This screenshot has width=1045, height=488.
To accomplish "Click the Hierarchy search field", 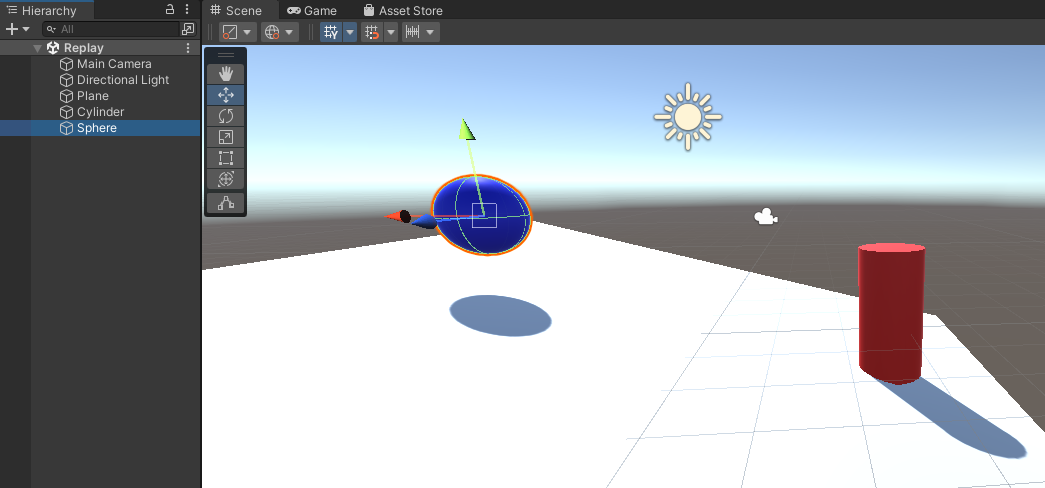I will coord(115,30).
